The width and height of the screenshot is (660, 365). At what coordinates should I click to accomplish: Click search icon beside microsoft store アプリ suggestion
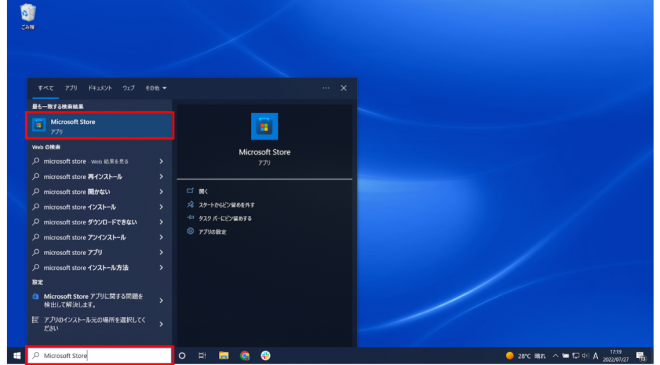(36, 252)
